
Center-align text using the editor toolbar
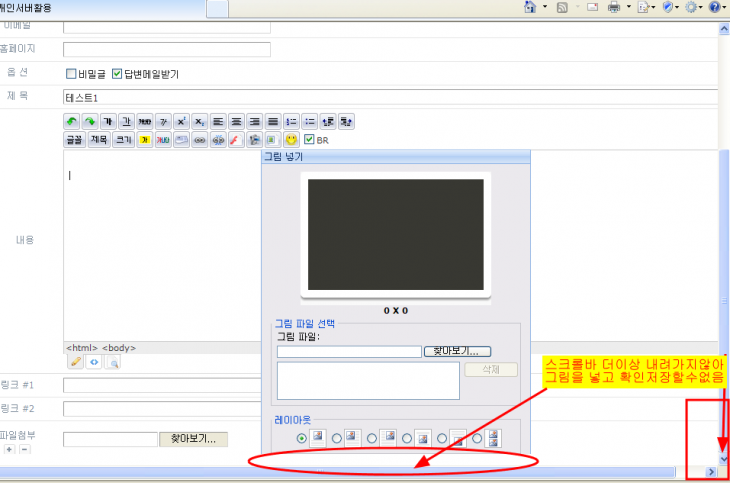[x=237, y=122]
